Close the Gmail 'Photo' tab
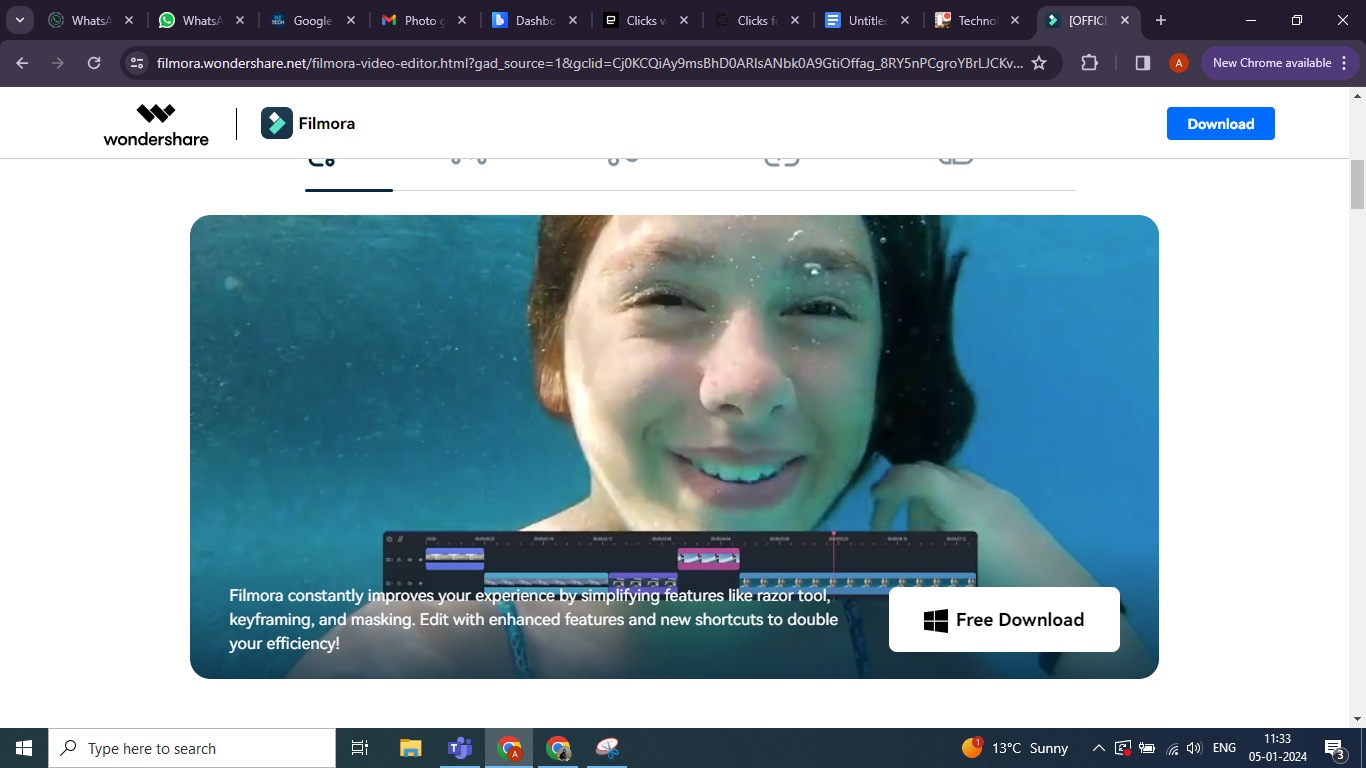 [461, 20]
